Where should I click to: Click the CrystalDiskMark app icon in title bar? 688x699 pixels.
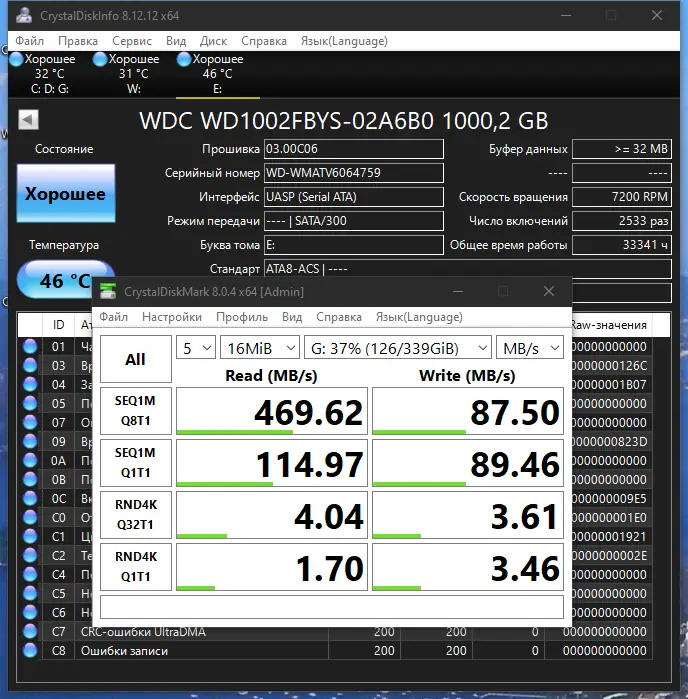[x=108, y=291]
